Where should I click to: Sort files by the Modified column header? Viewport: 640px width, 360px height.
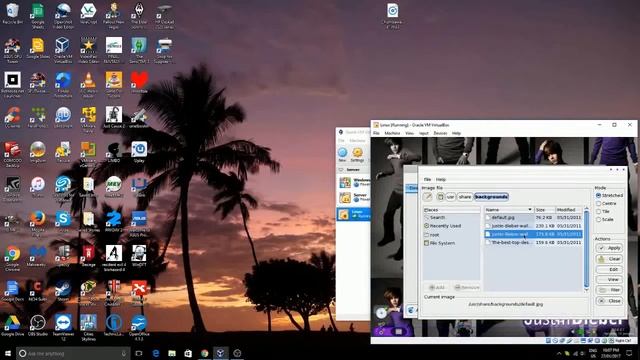[569, 209]
